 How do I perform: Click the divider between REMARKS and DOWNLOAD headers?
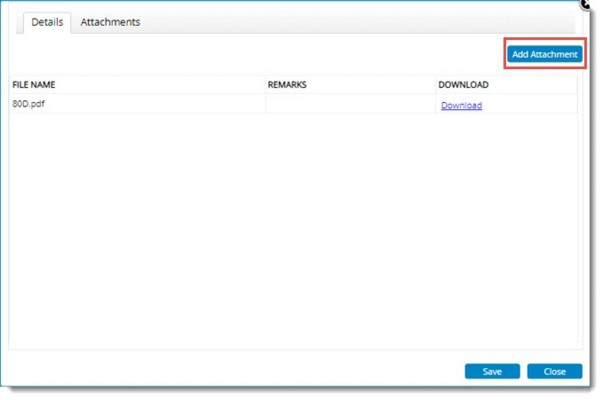pyautogui.click(x=435, y=85)
